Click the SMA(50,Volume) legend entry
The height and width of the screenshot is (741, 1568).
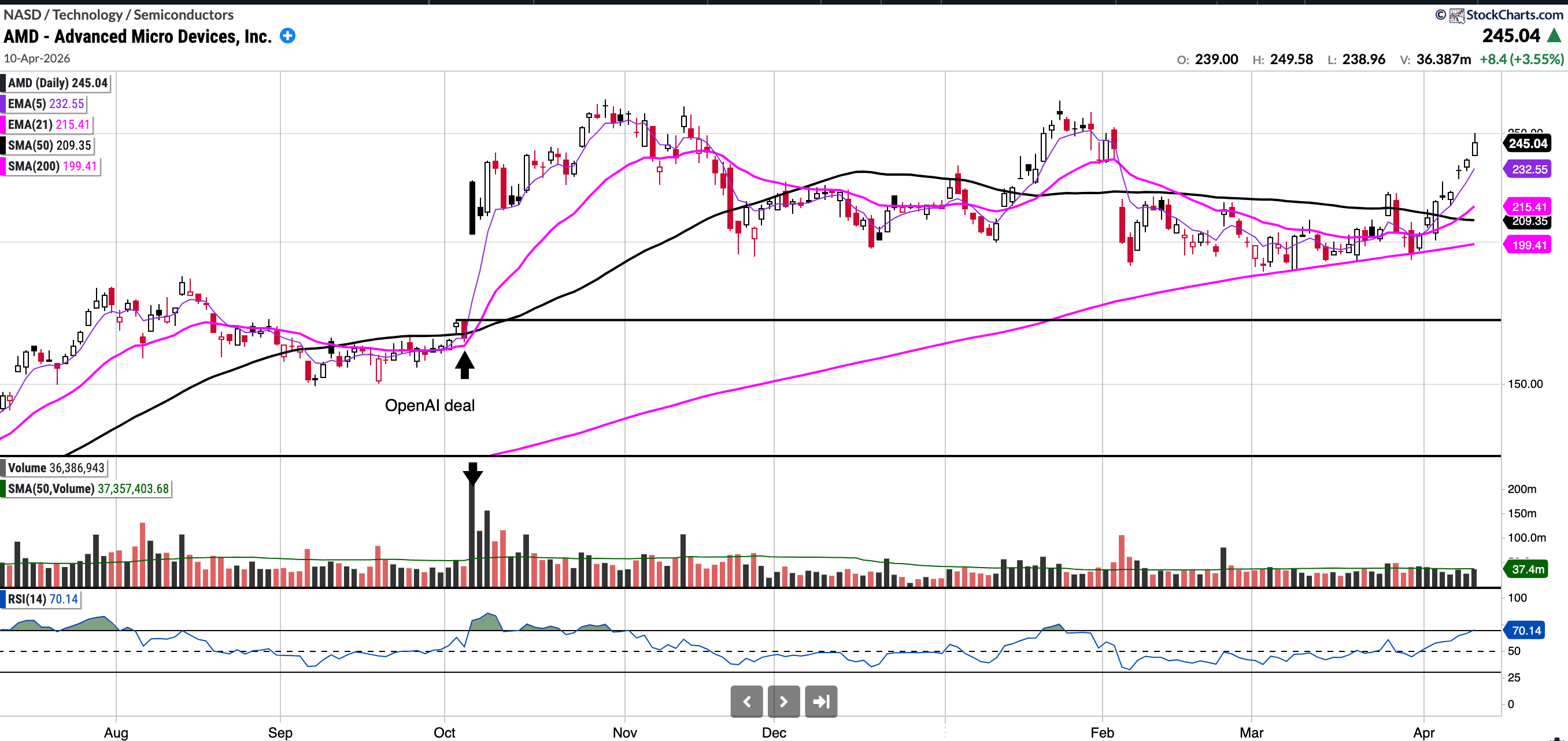88,488
